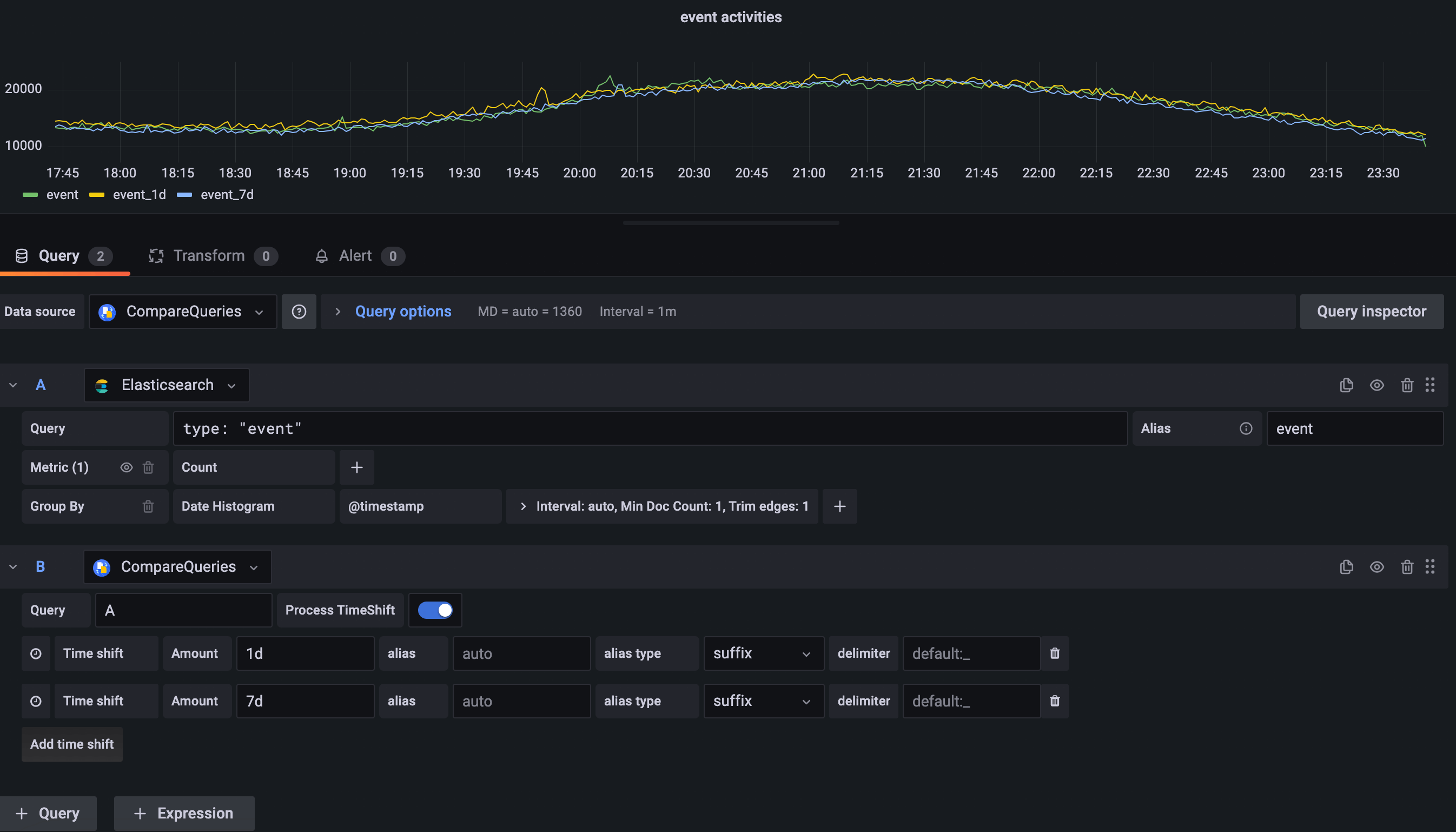Delete the Group By row
Image resolution: width=1456 pixels, height=832 pixels.
pos(148,506)
